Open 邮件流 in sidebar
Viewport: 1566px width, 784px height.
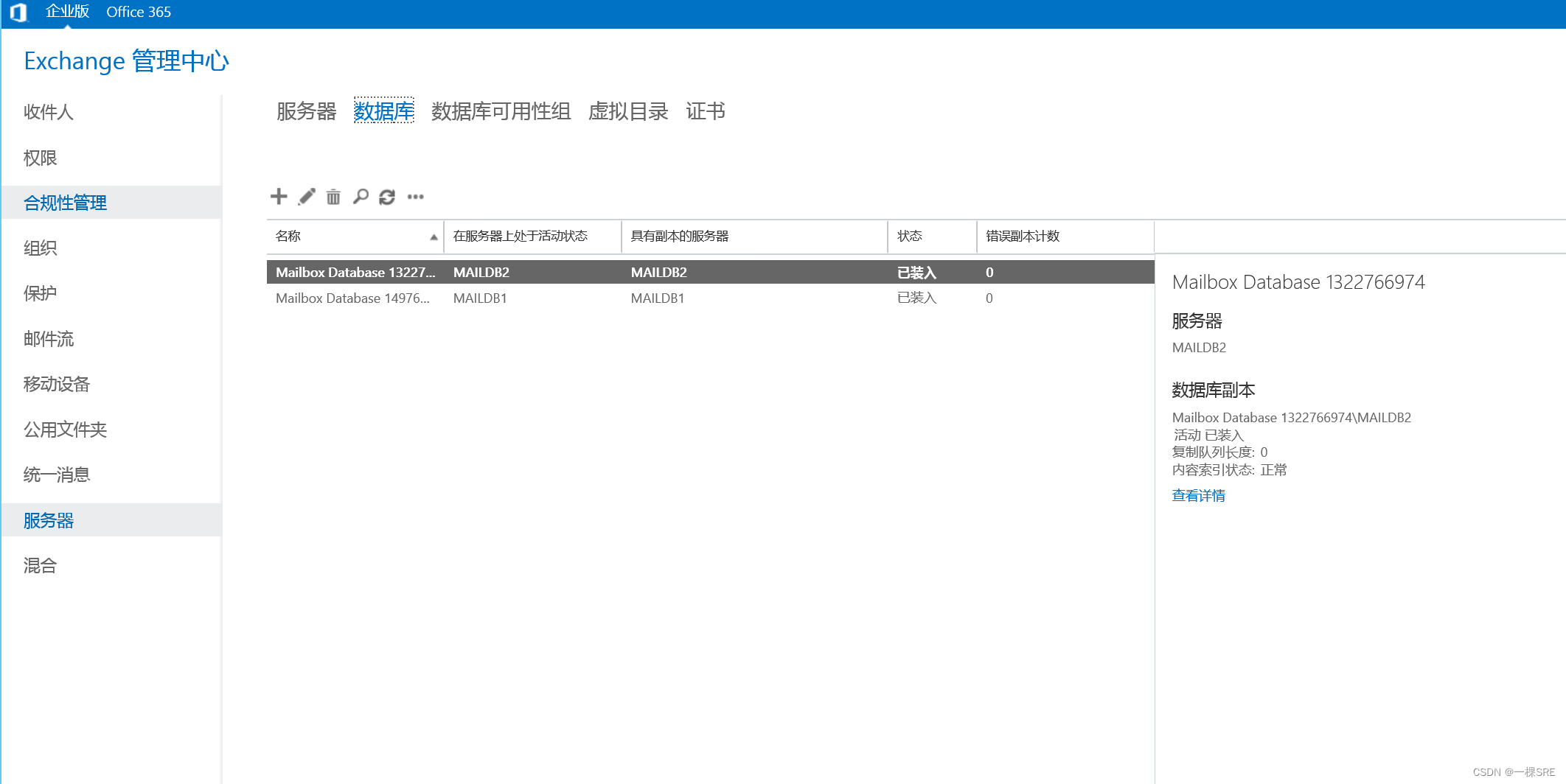point(49,339)
